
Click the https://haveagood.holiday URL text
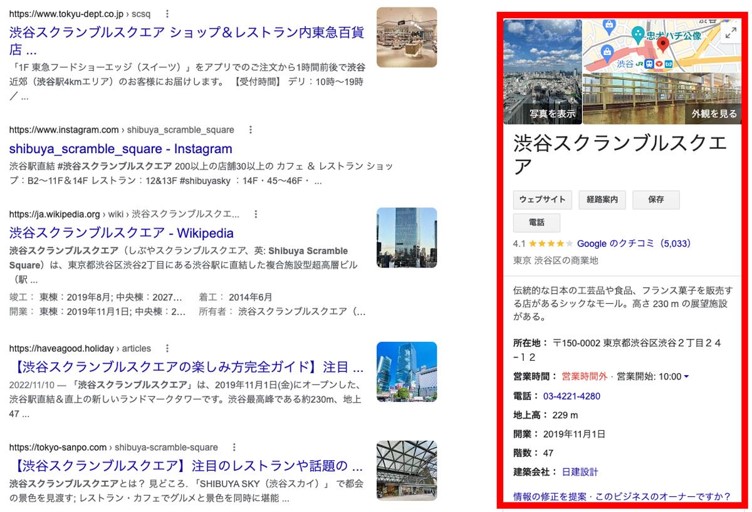61,349
